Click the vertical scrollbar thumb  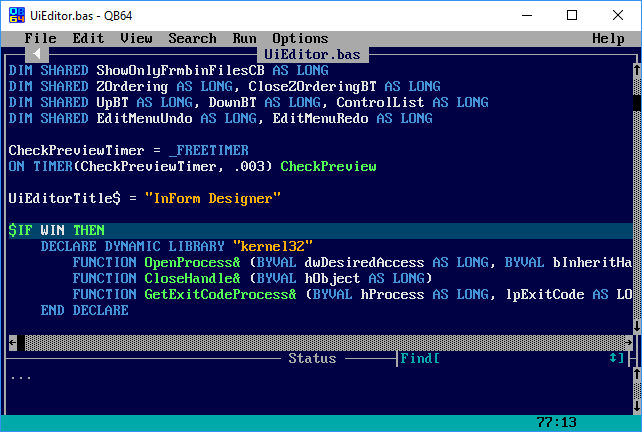click(637, 102)
